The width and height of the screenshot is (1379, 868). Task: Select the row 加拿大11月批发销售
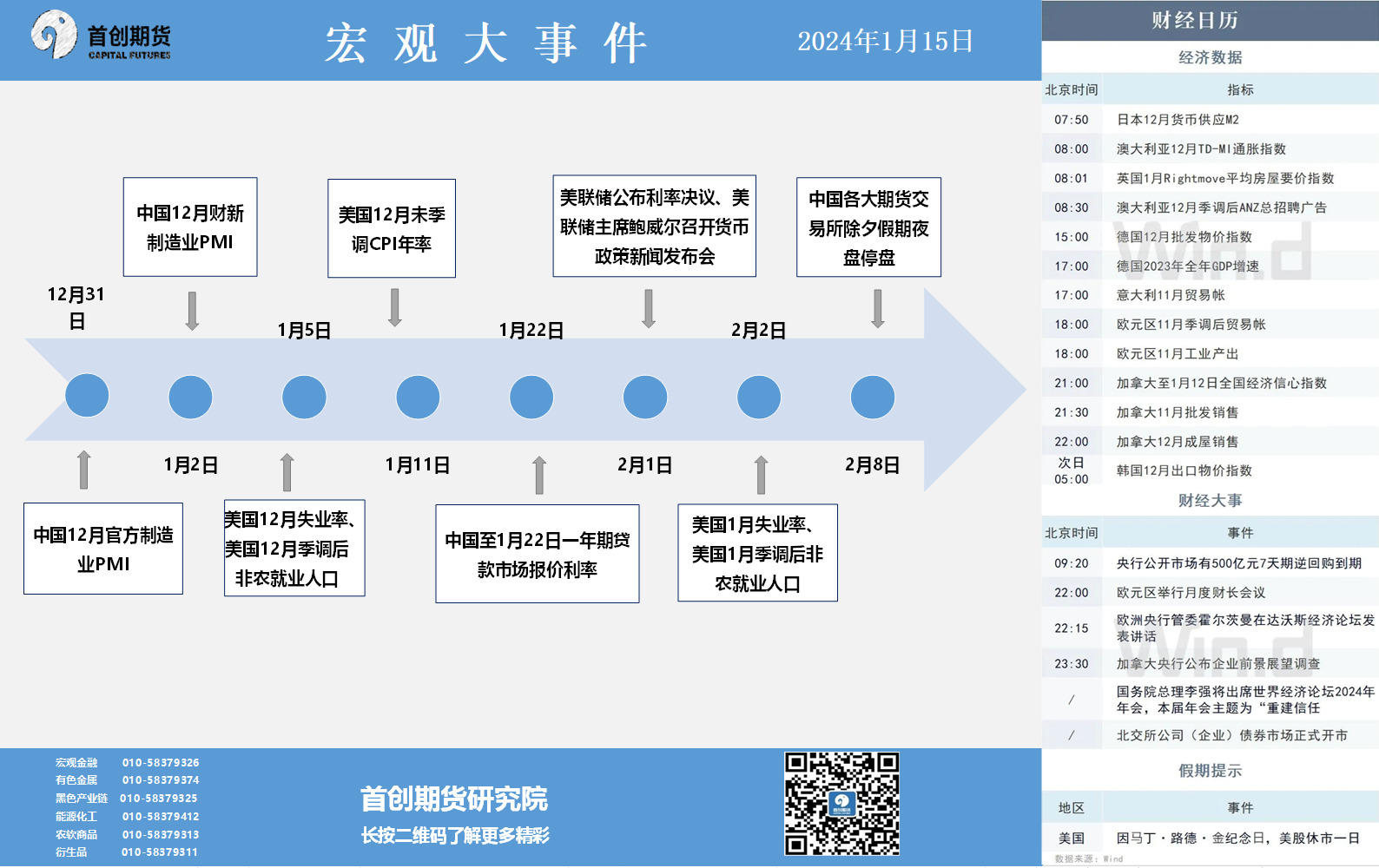coord(1211,412)
